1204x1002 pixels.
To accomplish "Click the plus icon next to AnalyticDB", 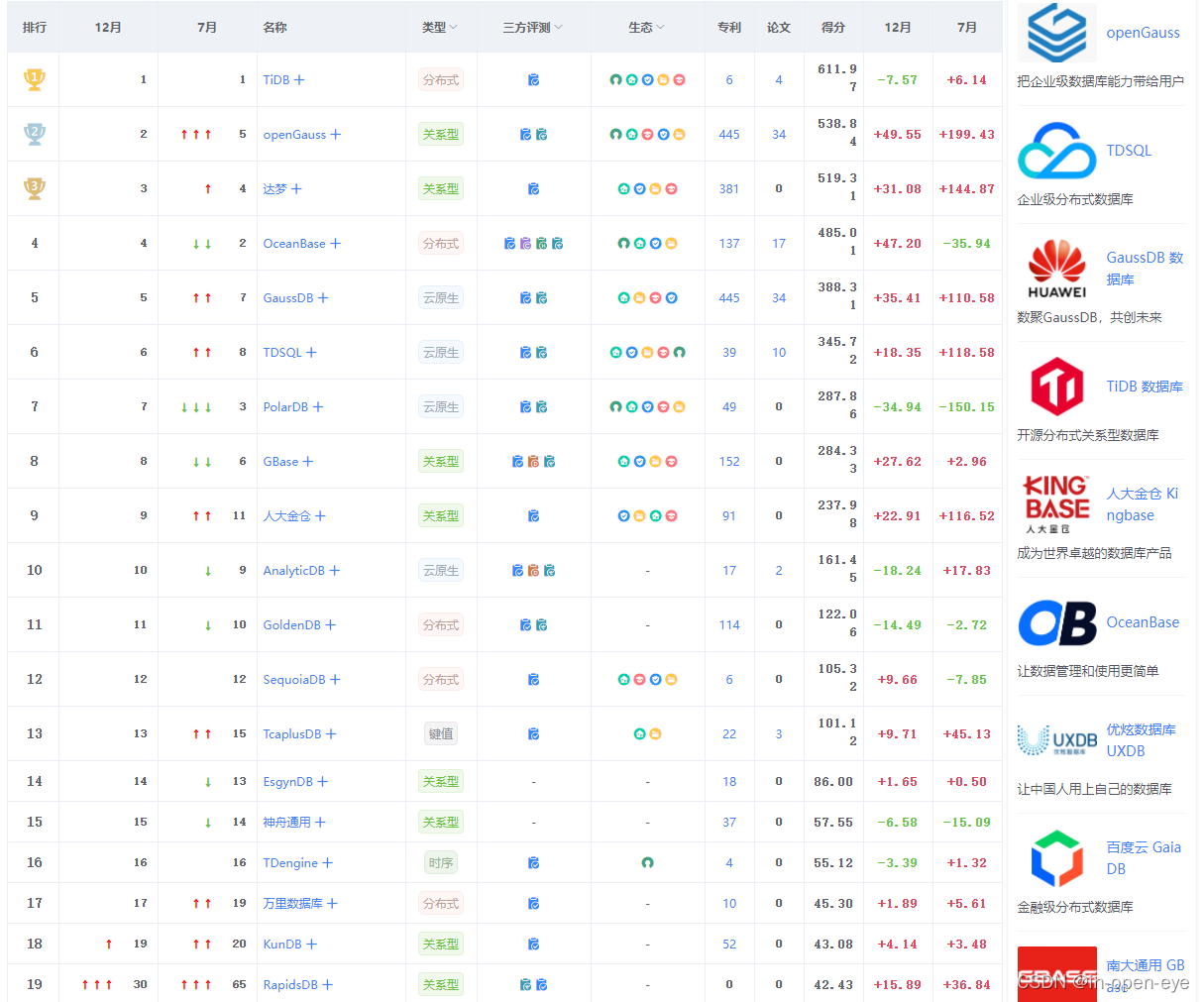I will click(335, 571).
